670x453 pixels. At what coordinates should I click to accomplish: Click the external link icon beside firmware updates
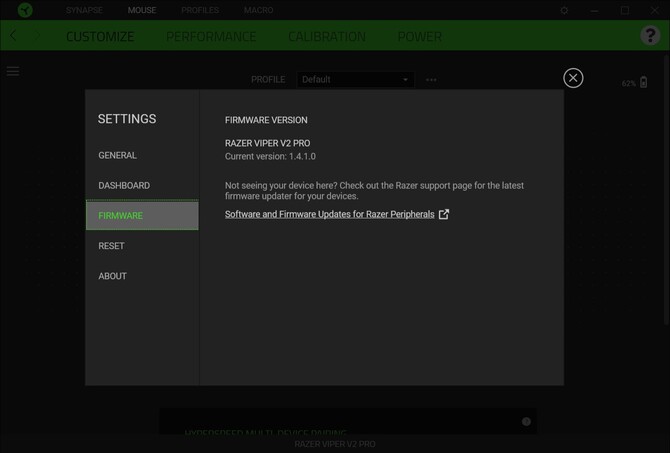point(444,214)
